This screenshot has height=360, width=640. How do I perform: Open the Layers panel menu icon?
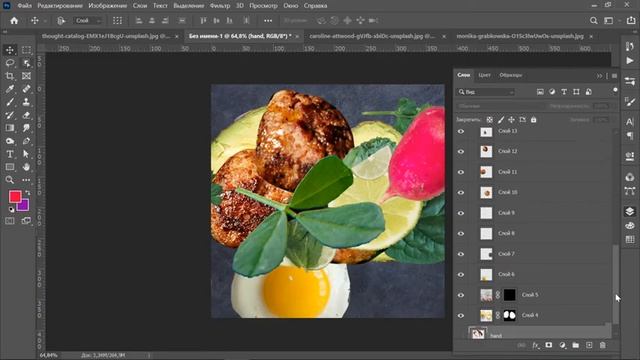point(614,76)
